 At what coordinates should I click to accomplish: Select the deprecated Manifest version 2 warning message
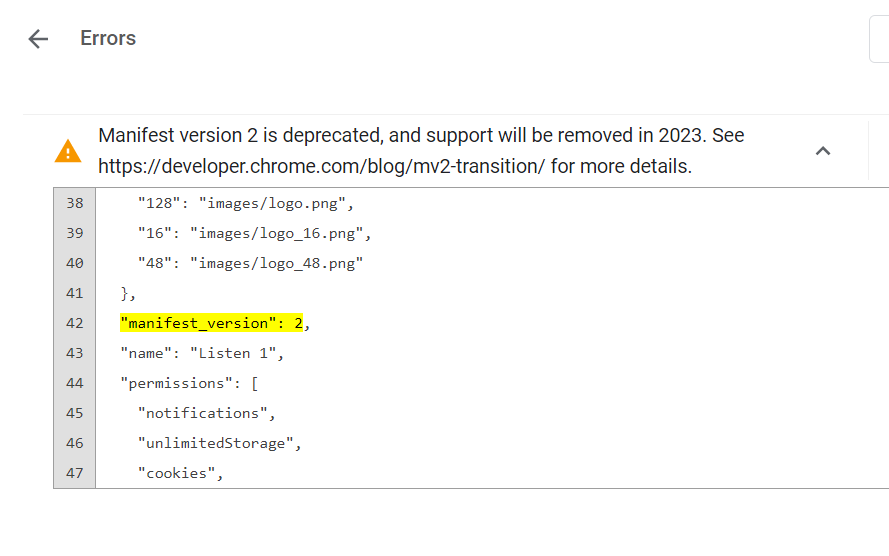pyautogui.click(x=421, y=151)
